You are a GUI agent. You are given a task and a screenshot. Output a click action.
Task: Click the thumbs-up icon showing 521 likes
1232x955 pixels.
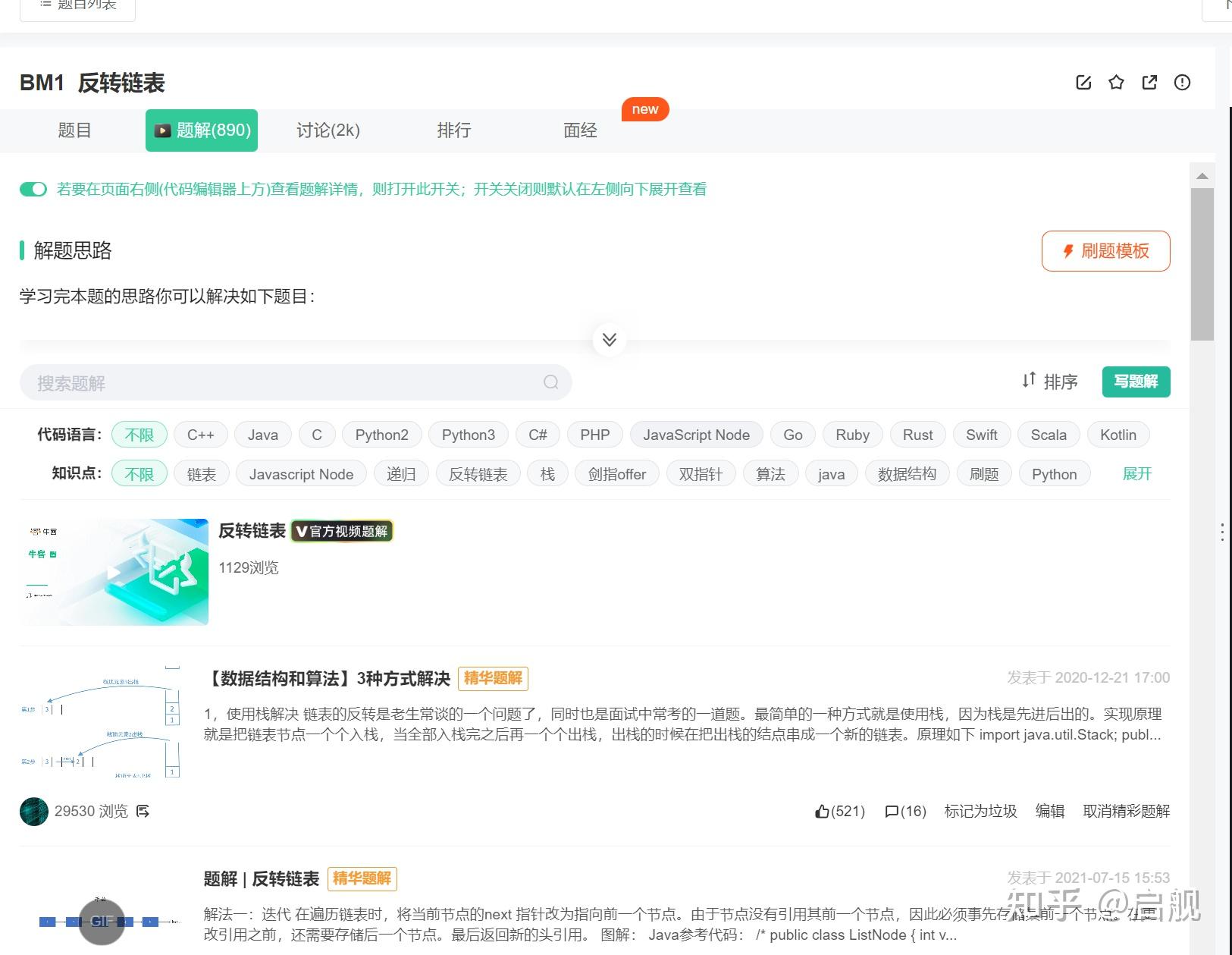tap(823, 811)
